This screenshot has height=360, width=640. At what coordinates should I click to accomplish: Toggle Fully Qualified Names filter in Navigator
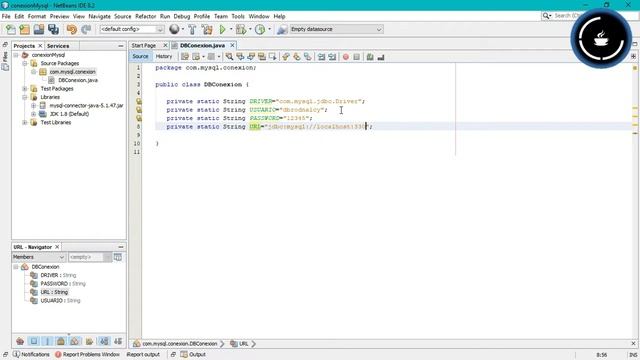click(89, 341)
